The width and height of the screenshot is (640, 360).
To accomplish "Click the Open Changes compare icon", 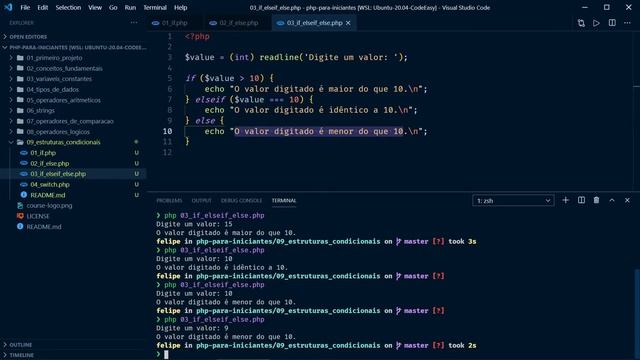I will coord(581,23).
